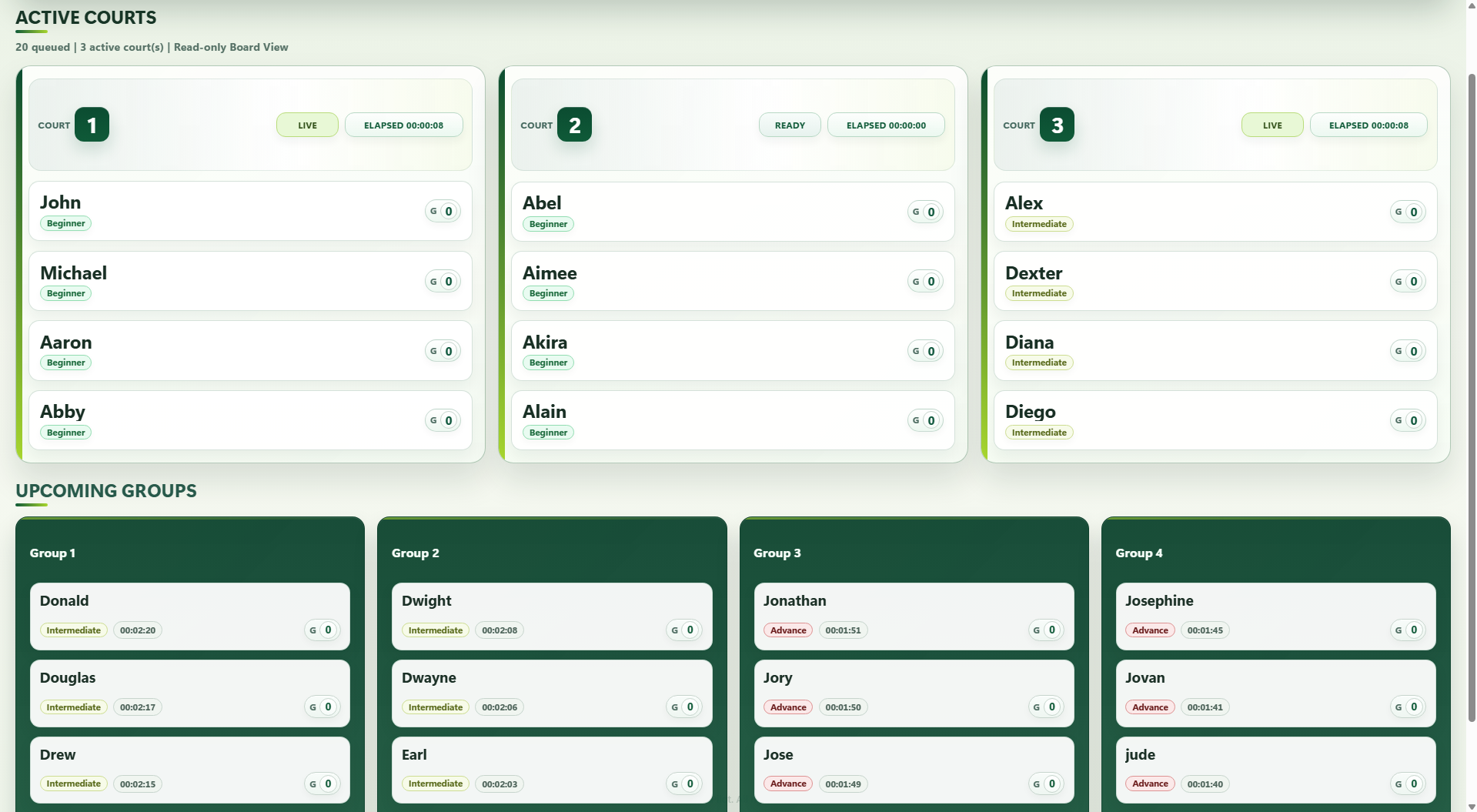Image resolution: width=1477 pixels, height=812 pixels.
Task: Click the LIVE status pill on Court 3
Action: coord(1272,125)
